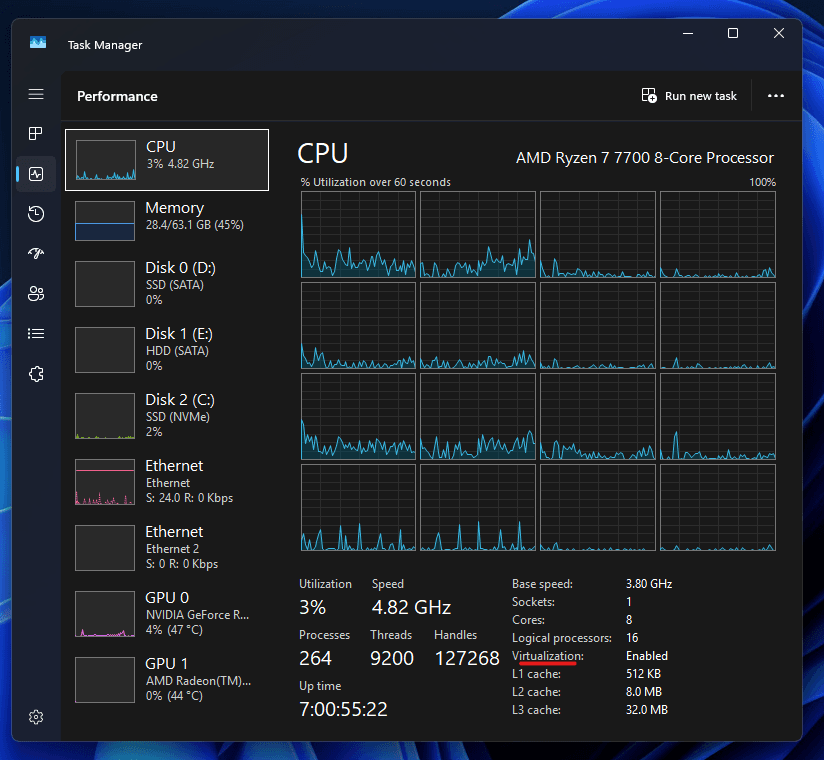The height and width of the screenshot is (760, 824).
Task: Select the Memory performance entry
Action: tap(167, 220)
